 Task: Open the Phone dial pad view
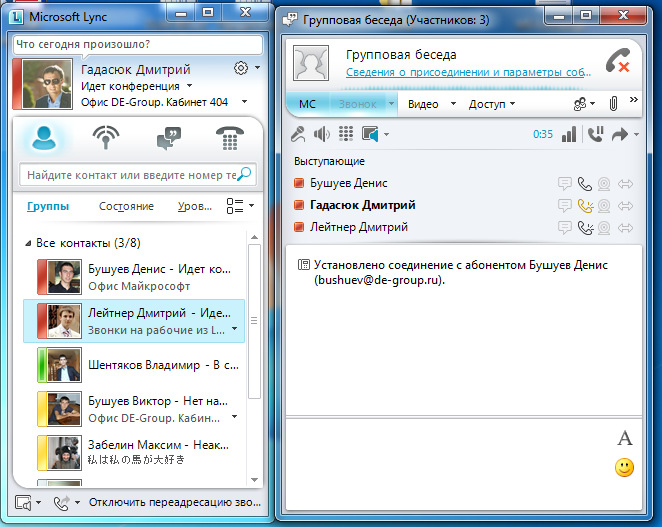[x=230, y=138]
